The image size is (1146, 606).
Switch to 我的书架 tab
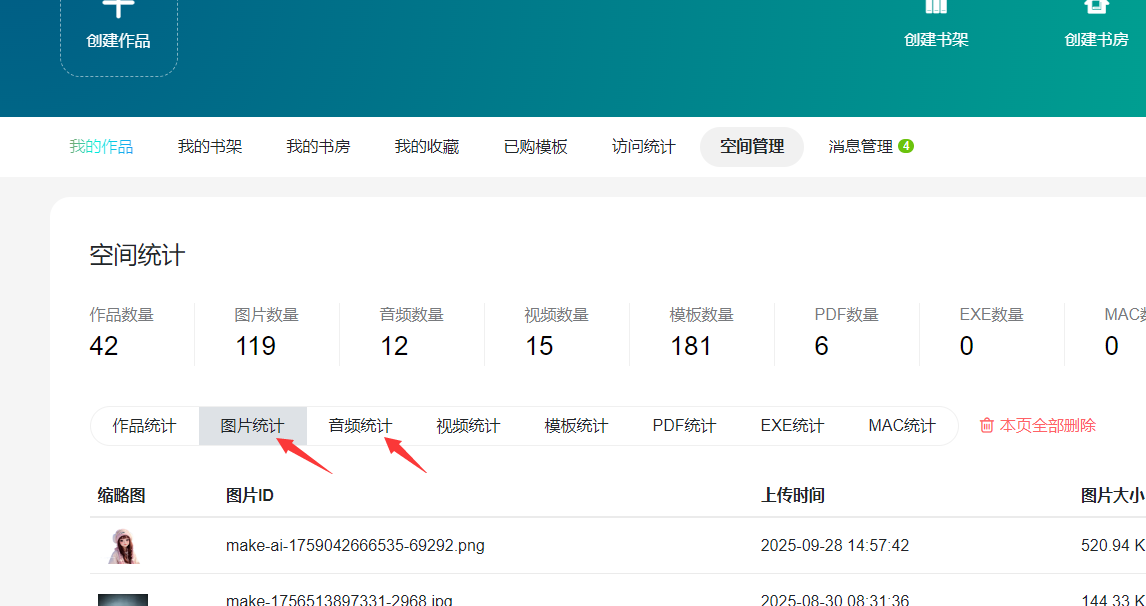pos(210,147)
